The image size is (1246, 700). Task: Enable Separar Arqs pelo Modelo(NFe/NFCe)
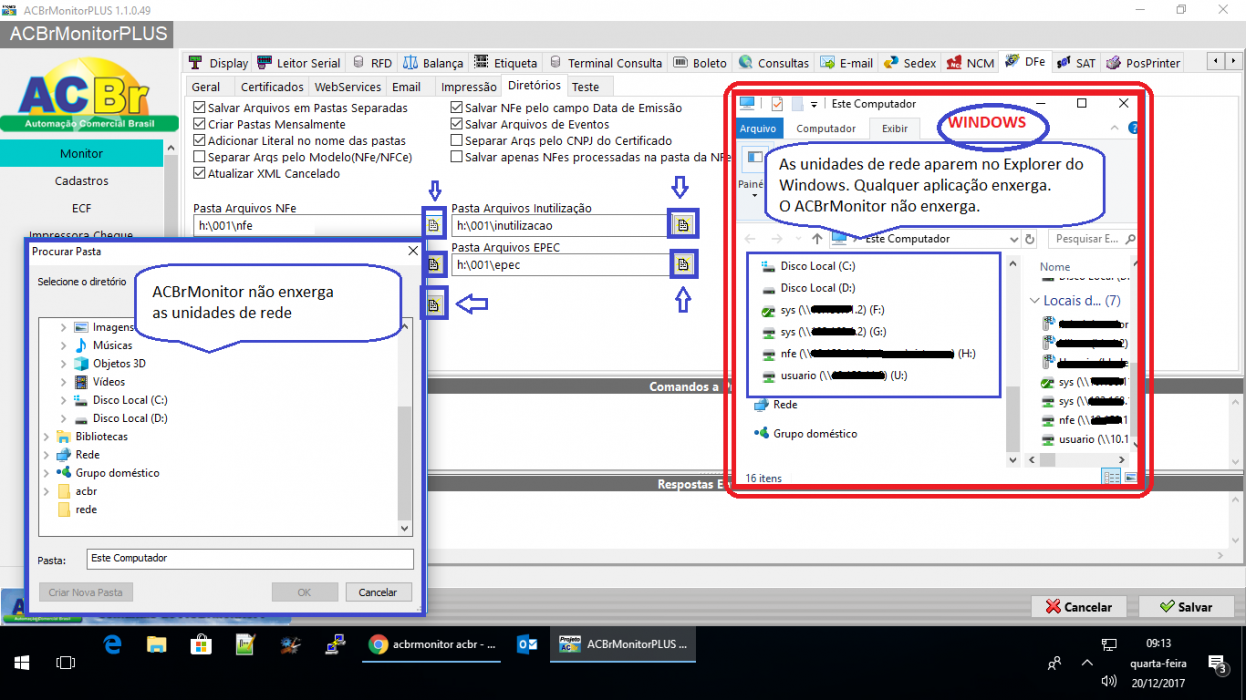200,157
